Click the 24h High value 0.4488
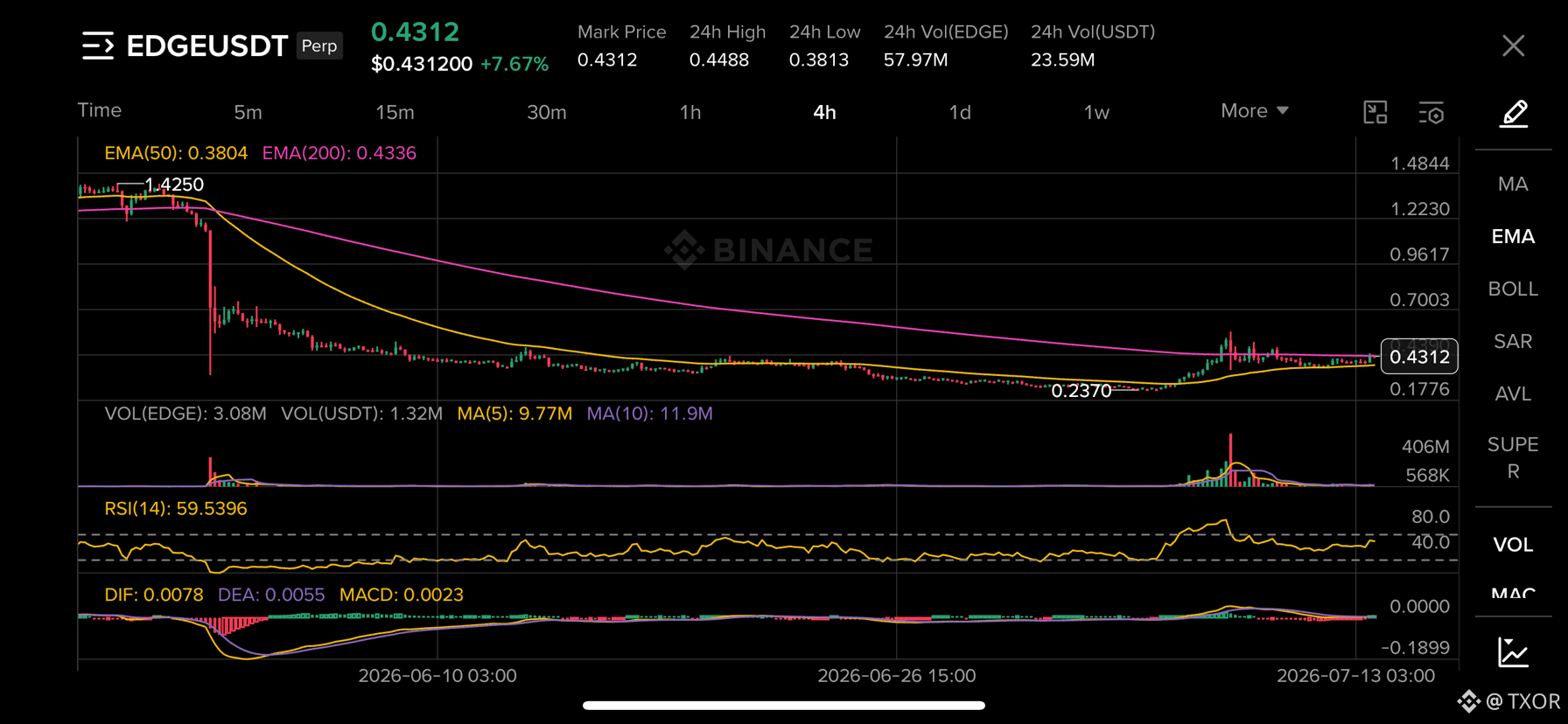Image resolution: width=1568 pixels, height=724 pixels. [718, 60]
